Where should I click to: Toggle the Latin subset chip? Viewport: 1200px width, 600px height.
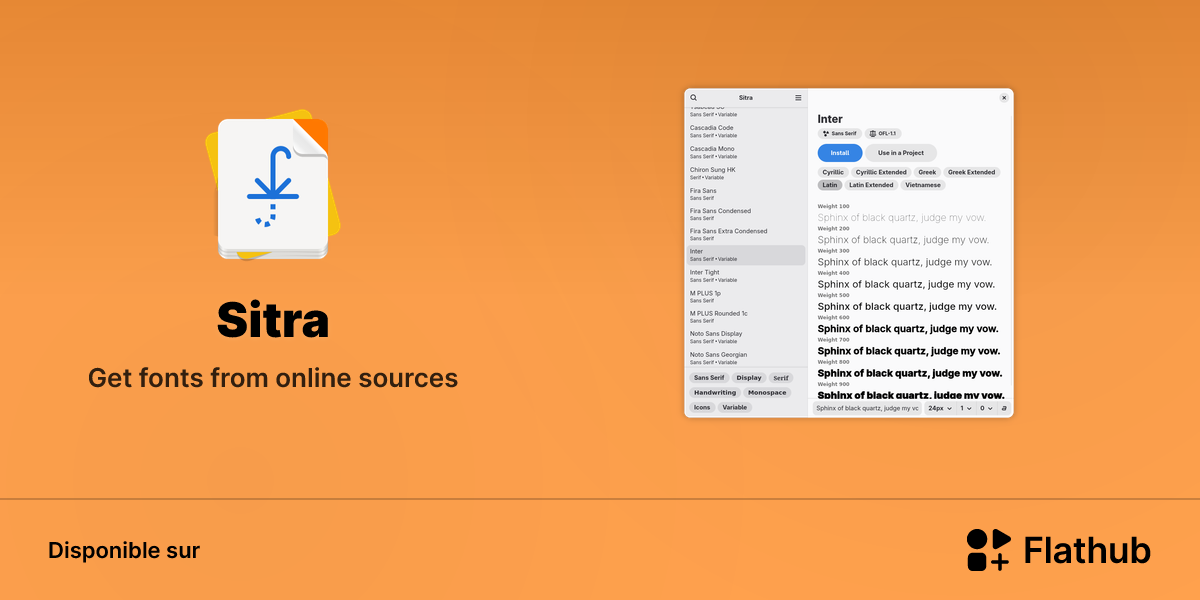(x=830, y=185)
